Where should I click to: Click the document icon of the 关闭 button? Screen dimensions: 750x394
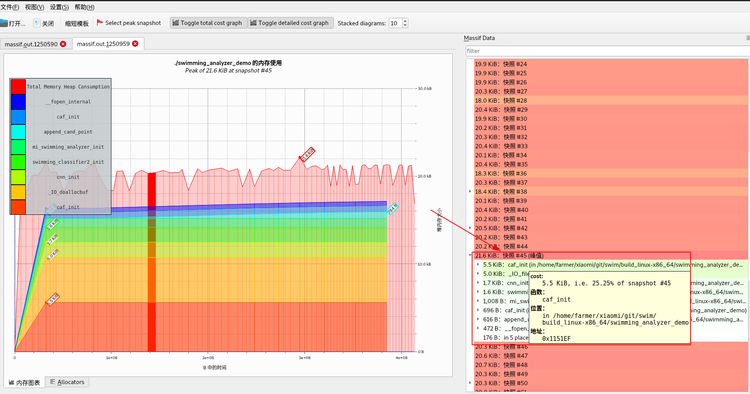pyautogui.click(x=36, y=22)
